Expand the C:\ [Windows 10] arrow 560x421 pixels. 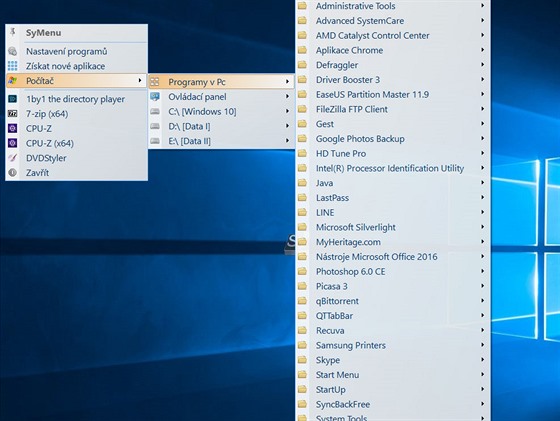(287, 111)
